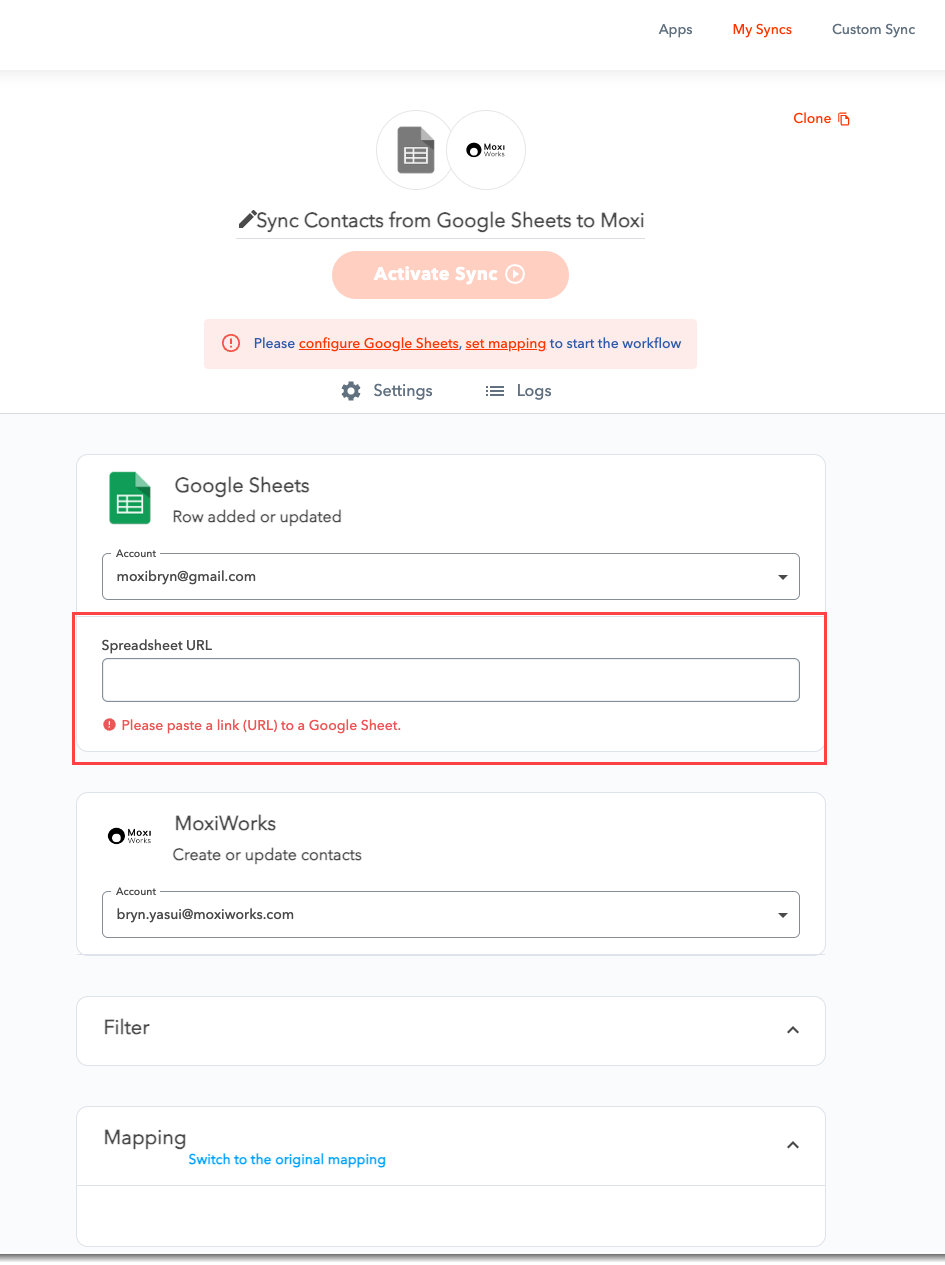945x1265 pixels.
Task: Click the MoxiWorks card title
Action: click(x=225, y=824)
